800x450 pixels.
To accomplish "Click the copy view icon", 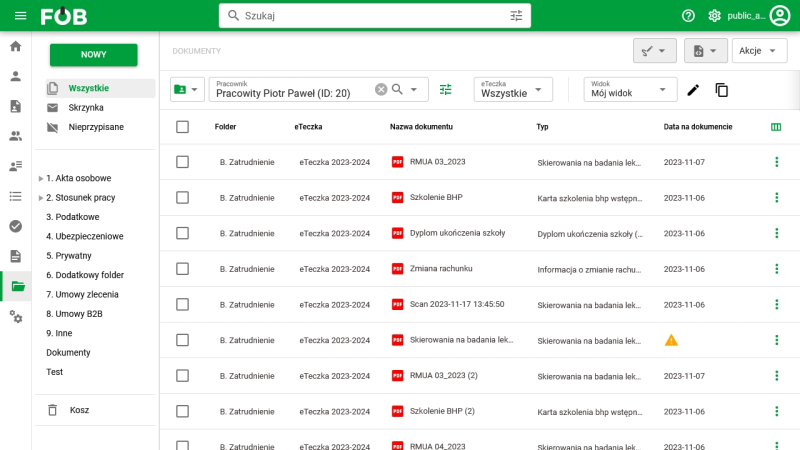I will (722, 90).
